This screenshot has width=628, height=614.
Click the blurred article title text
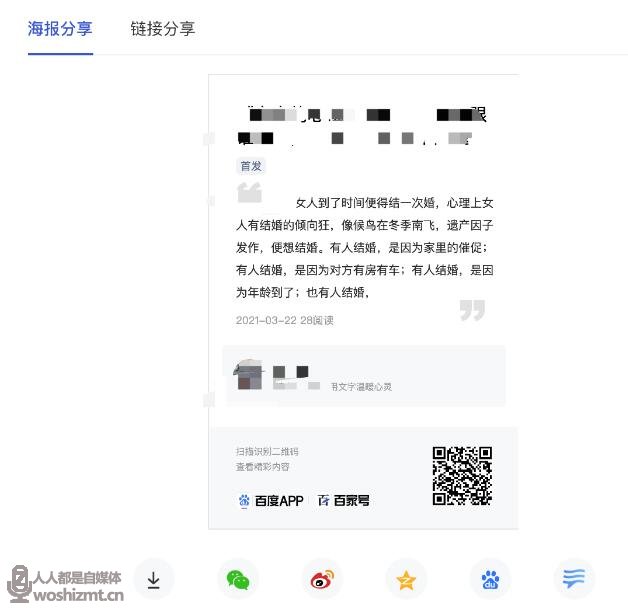click(x=362, y=126)
